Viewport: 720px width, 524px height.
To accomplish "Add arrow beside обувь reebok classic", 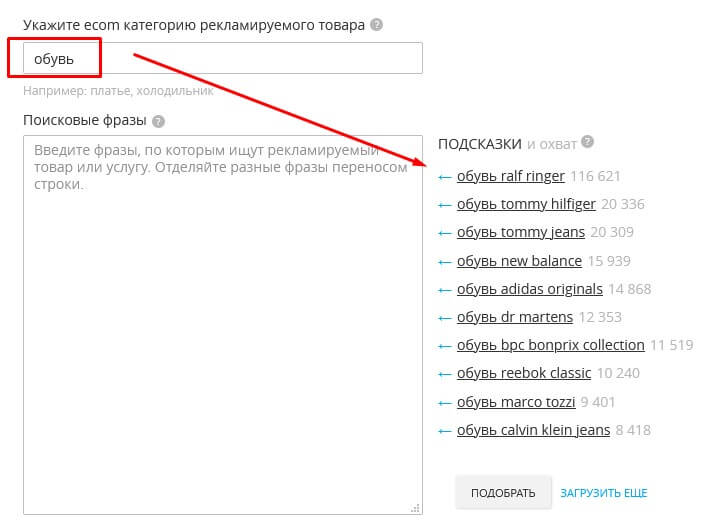I will pyautogui.click(x=444, y=374).
